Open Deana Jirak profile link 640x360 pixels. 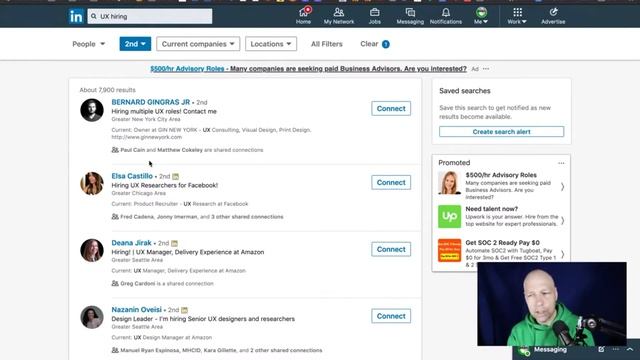(131, 243)
